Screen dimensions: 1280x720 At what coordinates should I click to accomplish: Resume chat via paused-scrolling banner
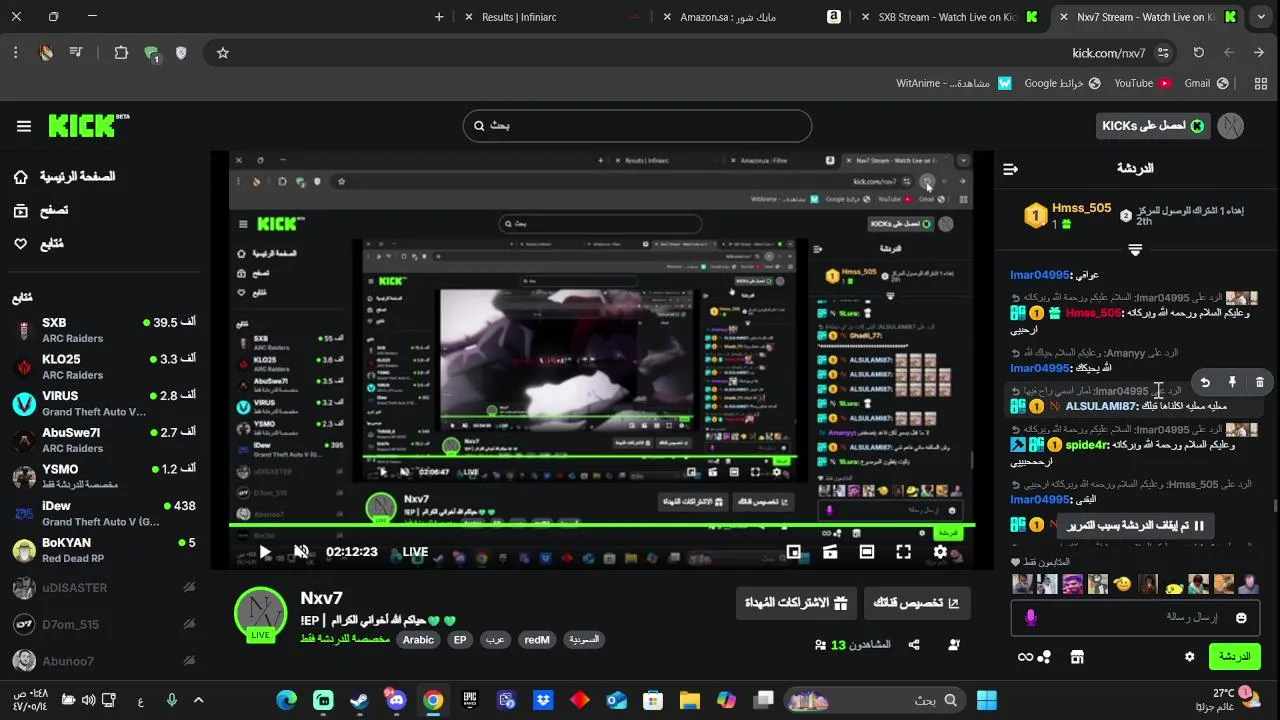point(1135,525)
